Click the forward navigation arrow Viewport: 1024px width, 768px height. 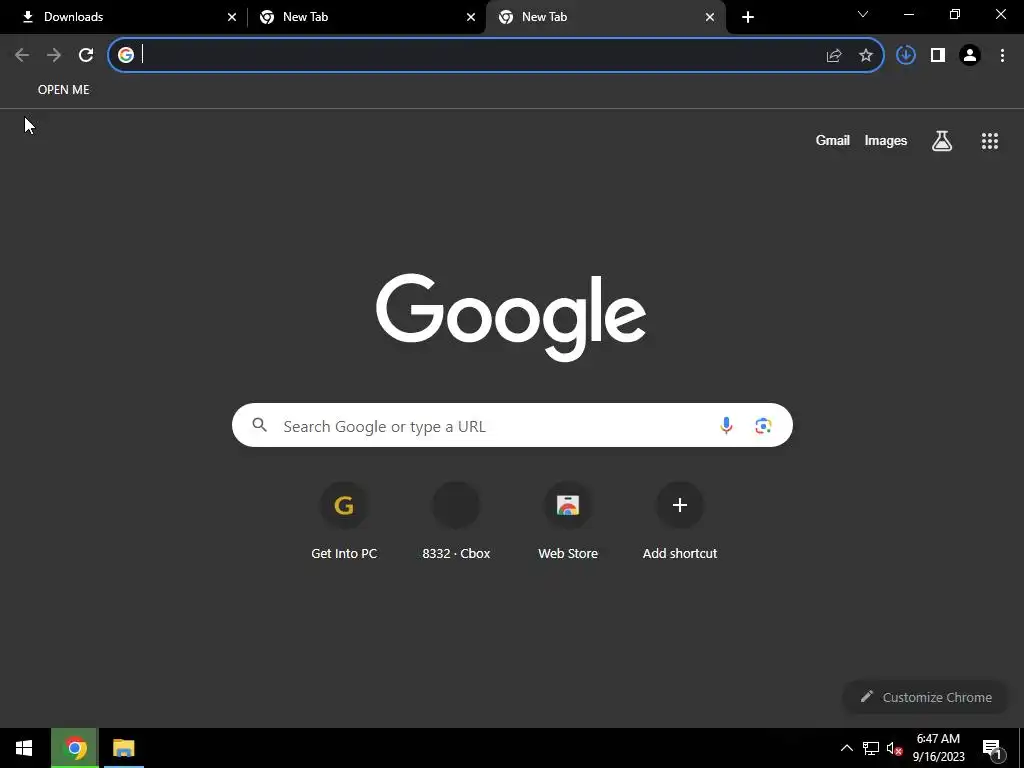pyautogui.click(x=54, y=56)
